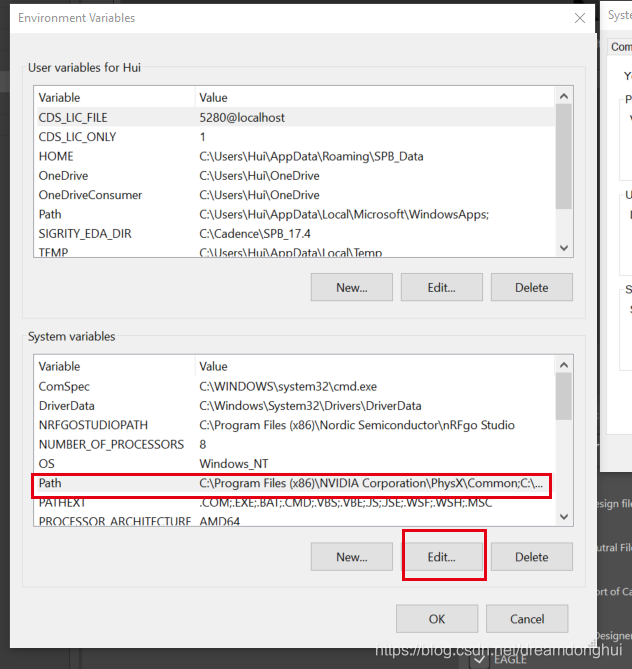Click Value column header in system list
This screenshot has height=669, width=632.
376,366
